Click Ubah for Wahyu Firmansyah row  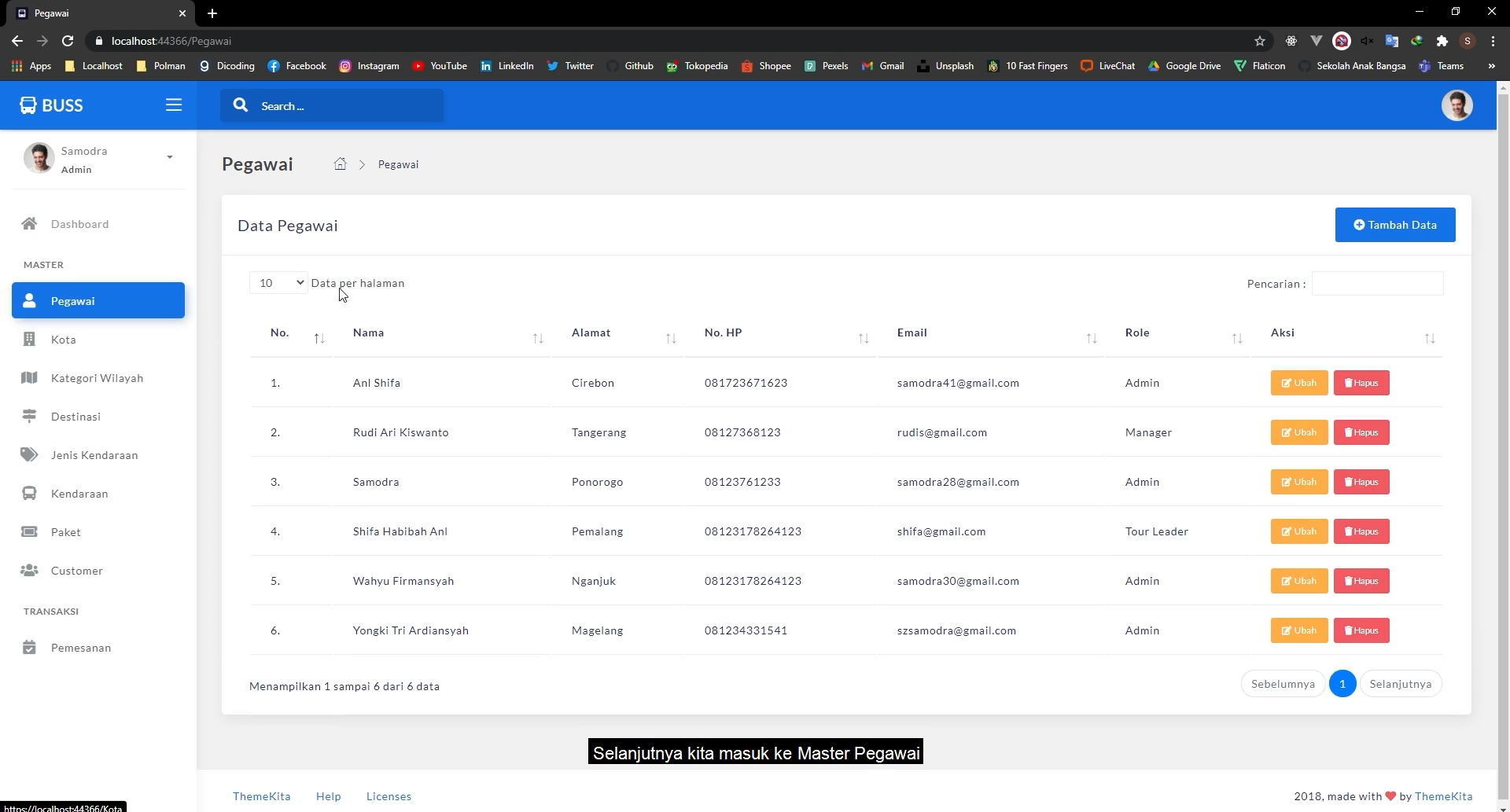[x=1299, y=581]
